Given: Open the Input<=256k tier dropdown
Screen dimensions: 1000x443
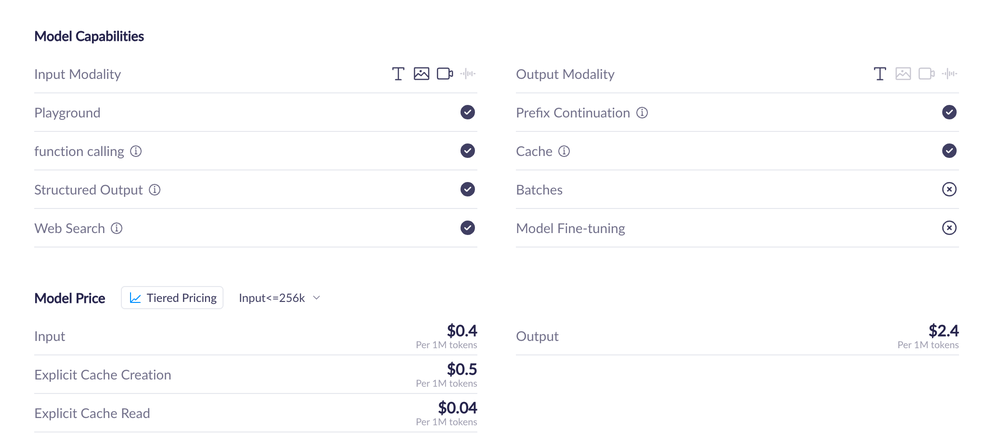Looking at the screenshot, I should [280, 298].
